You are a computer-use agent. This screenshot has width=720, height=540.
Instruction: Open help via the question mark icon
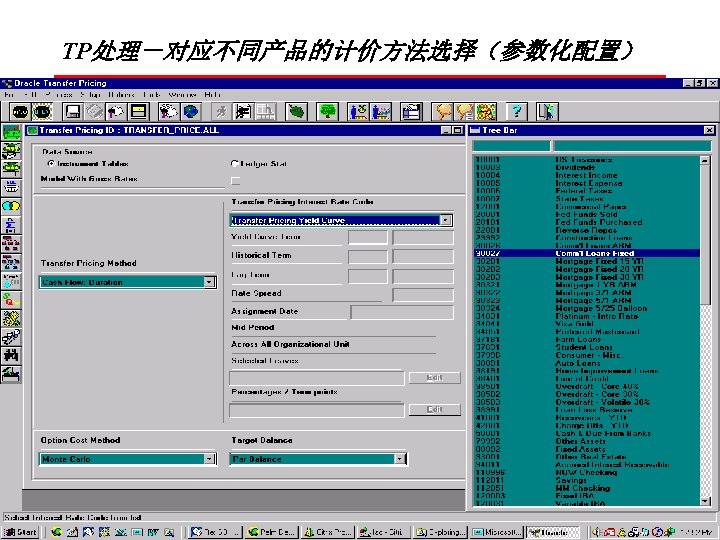tap(516, 112)
